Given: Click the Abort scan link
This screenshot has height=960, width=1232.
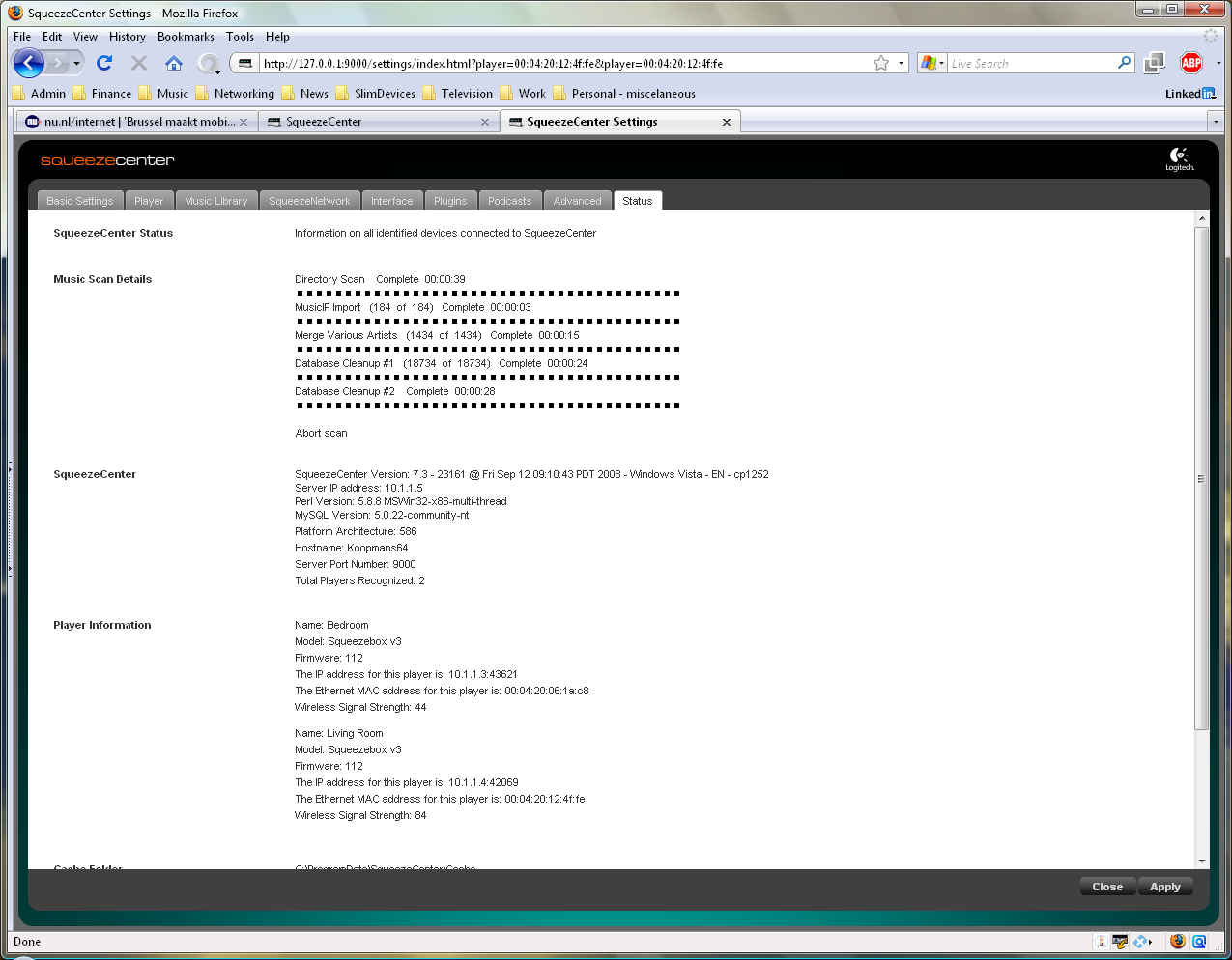Looking at the screenshot, I should coord(321,434).
